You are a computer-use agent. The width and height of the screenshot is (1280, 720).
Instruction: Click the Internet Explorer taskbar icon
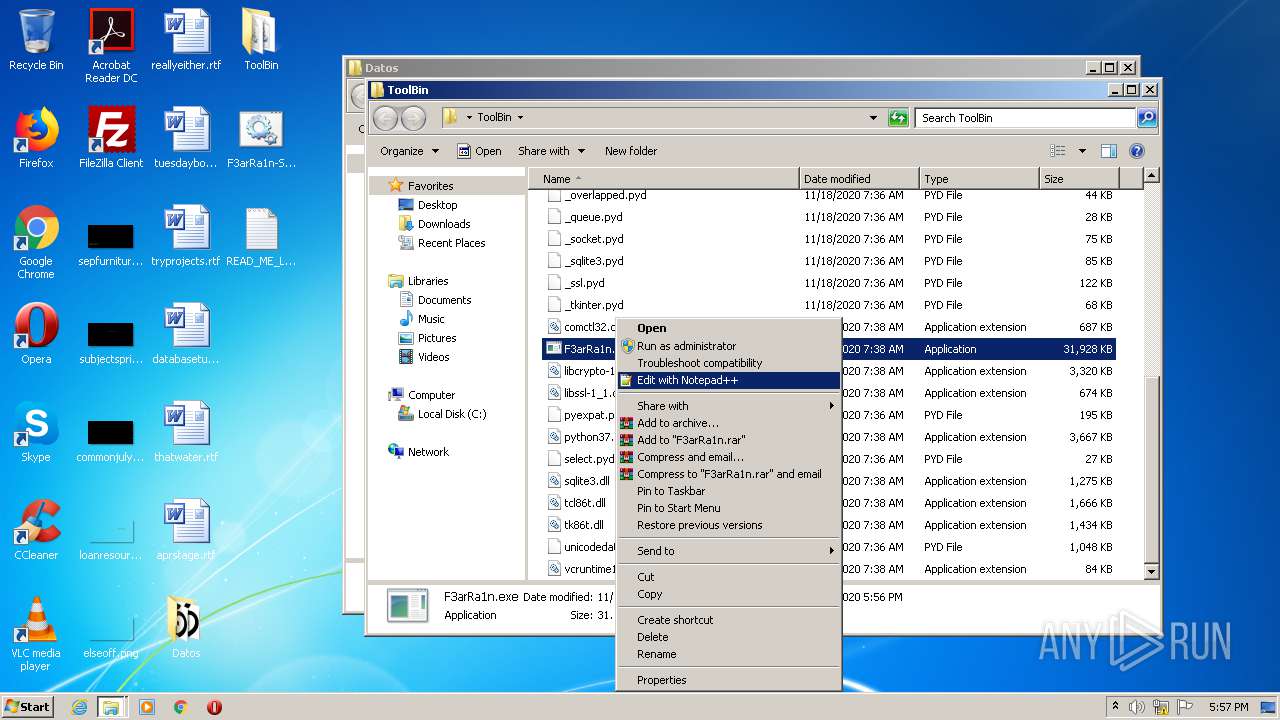coord(79,707)
